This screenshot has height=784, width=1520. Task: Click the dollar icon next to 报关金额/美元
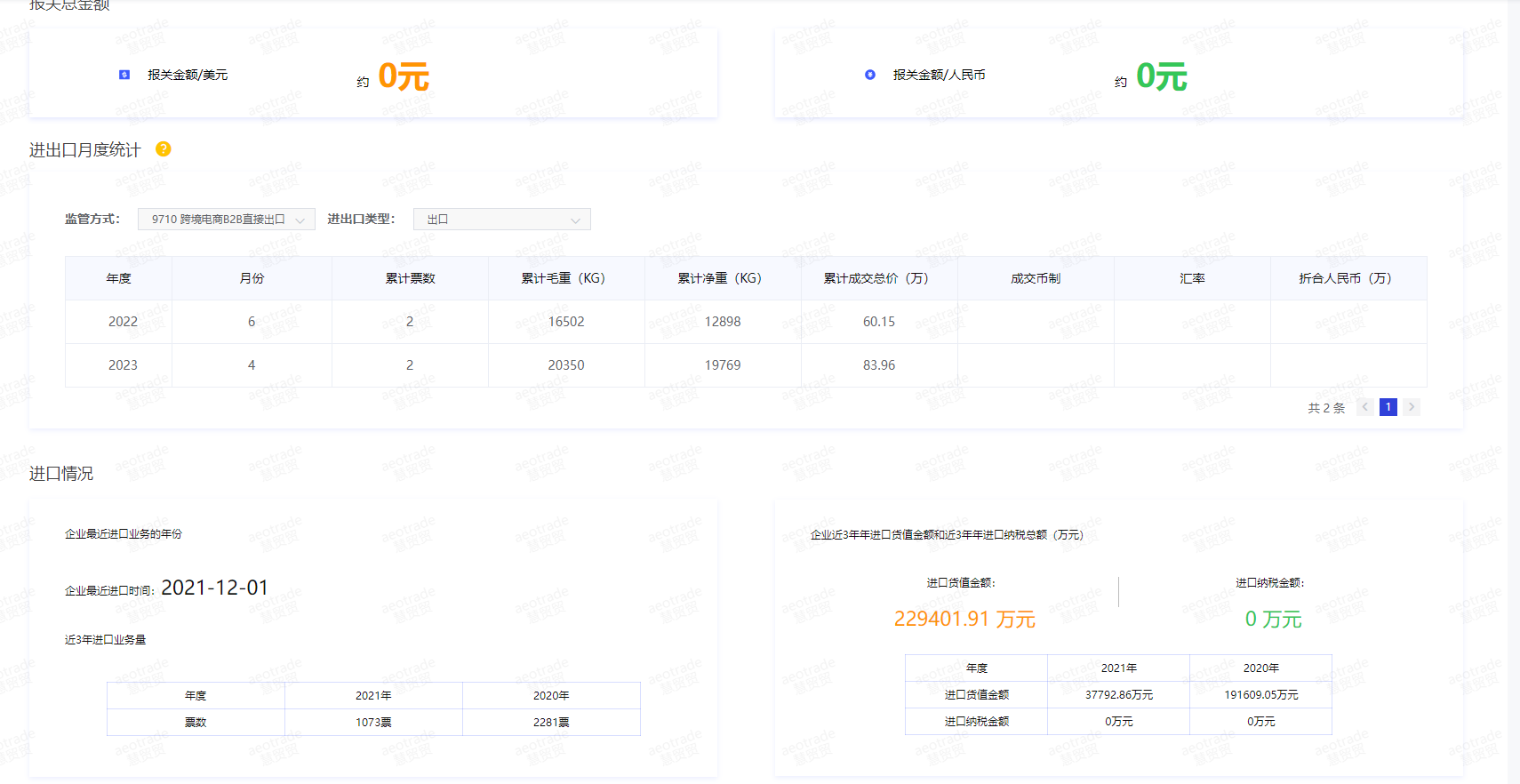tap(124, 75)
